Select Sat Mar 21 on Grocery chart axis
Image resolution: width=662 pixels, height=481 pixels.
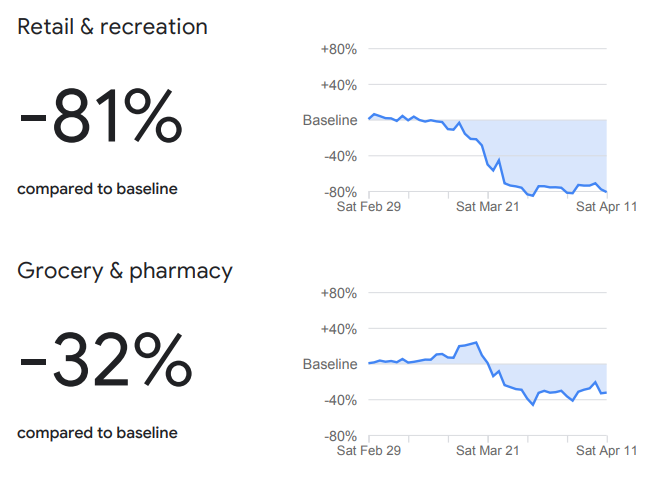coord(488,451)
